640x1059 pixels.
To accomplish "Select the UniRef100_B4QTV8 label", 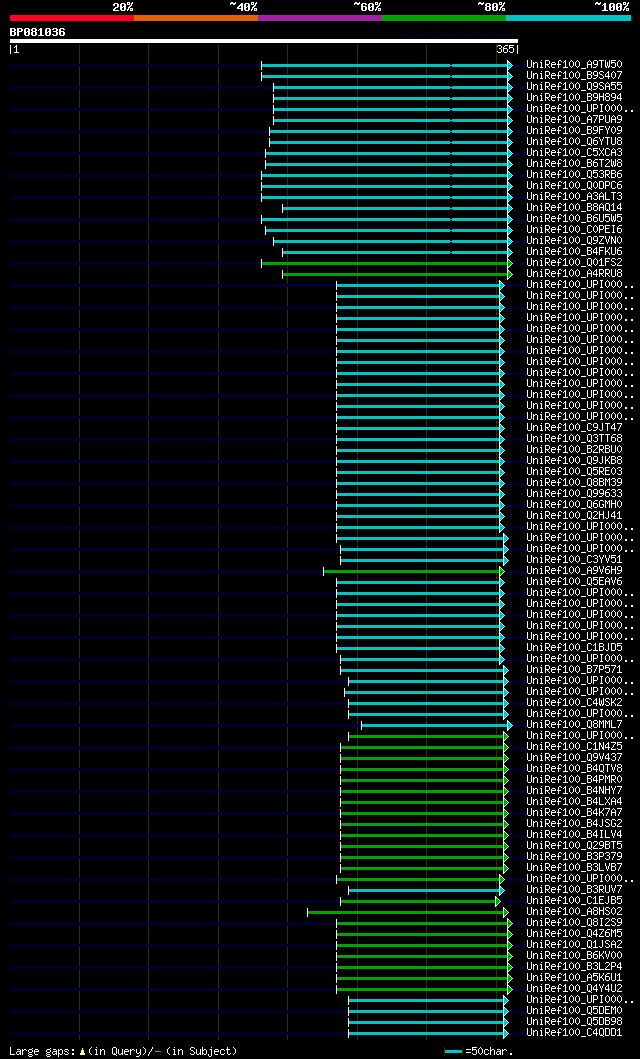I will point(575,769).
